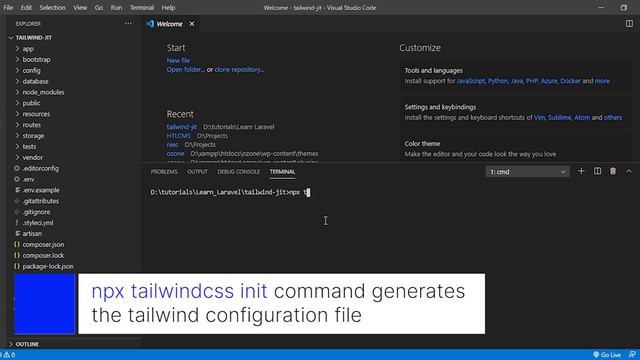Open the Terminal menu
This screenshot has height=360, width=640.
pyautogui.click(x=142, y=8)
